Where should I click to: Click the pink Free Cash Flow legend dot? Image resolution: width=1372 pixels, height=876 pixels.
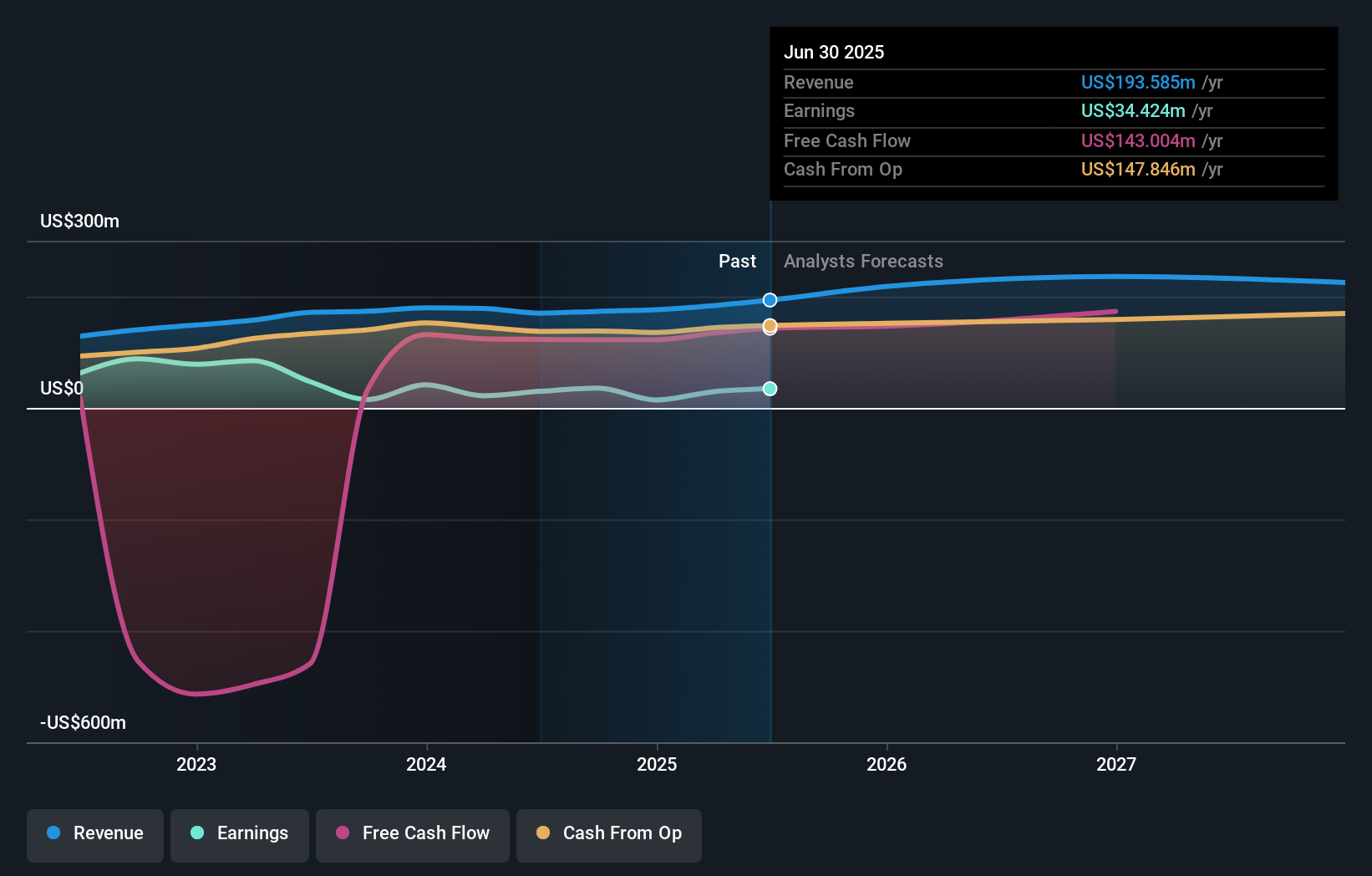click(343, 833)
